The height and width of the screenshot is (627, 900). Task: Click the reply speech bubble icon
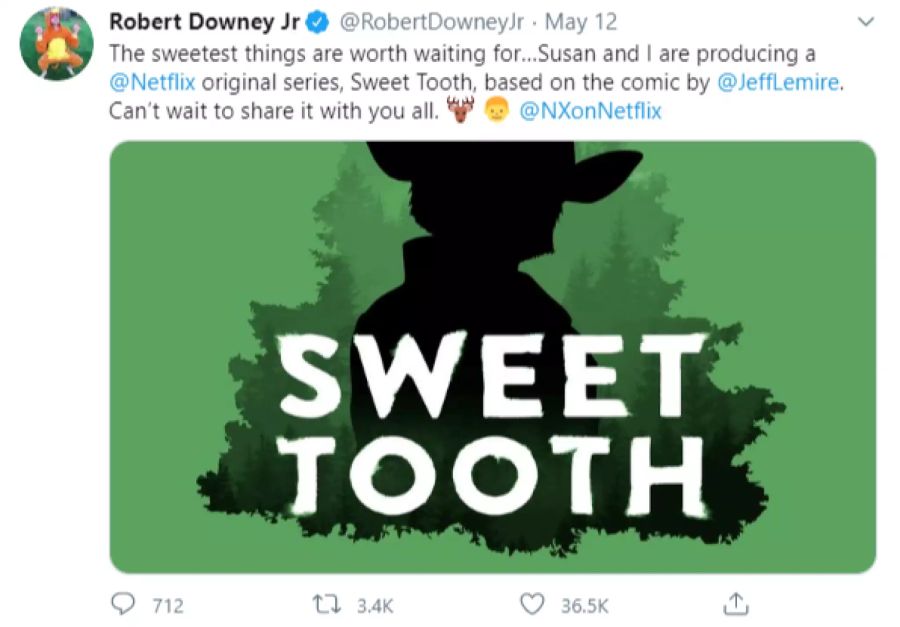[124, 605]
